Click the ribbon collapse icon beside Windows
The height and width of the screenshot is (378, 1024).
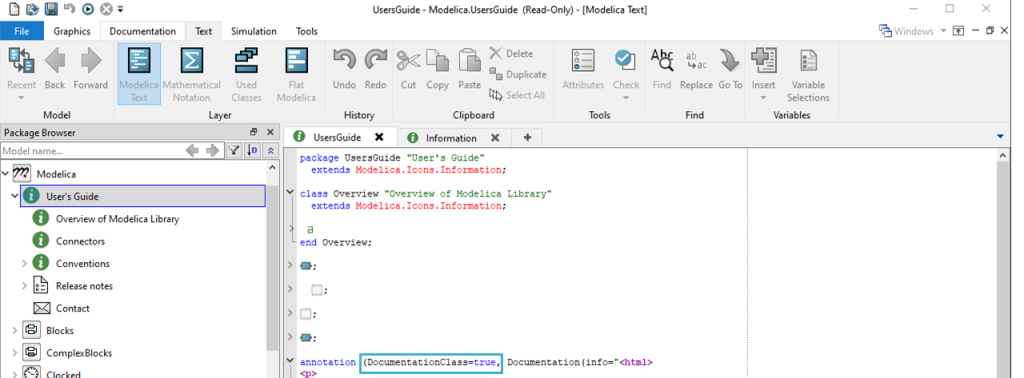pos(958,31)
